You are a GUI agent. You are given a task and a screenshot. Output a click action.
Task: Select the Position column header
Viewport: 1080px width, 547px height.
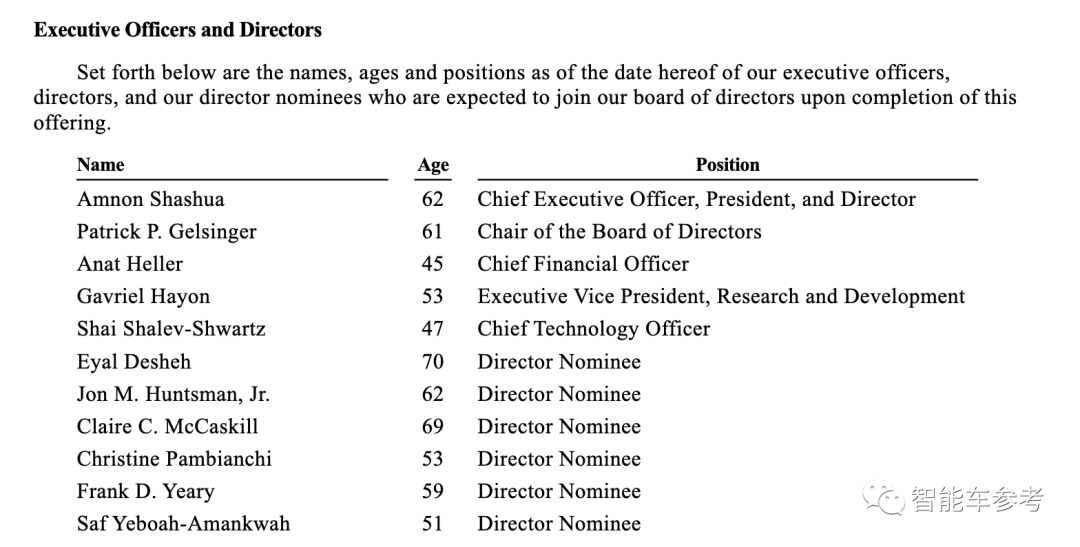pyautogui.click(x=727, y=165)
